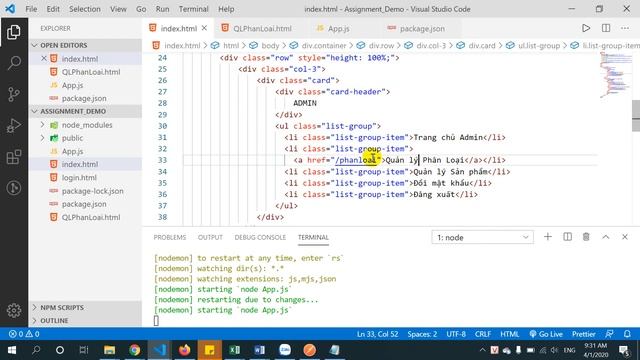The height and width of the screenshot is (360, 640).
Task: Run the file with play icon
Action: click(586, 28)
